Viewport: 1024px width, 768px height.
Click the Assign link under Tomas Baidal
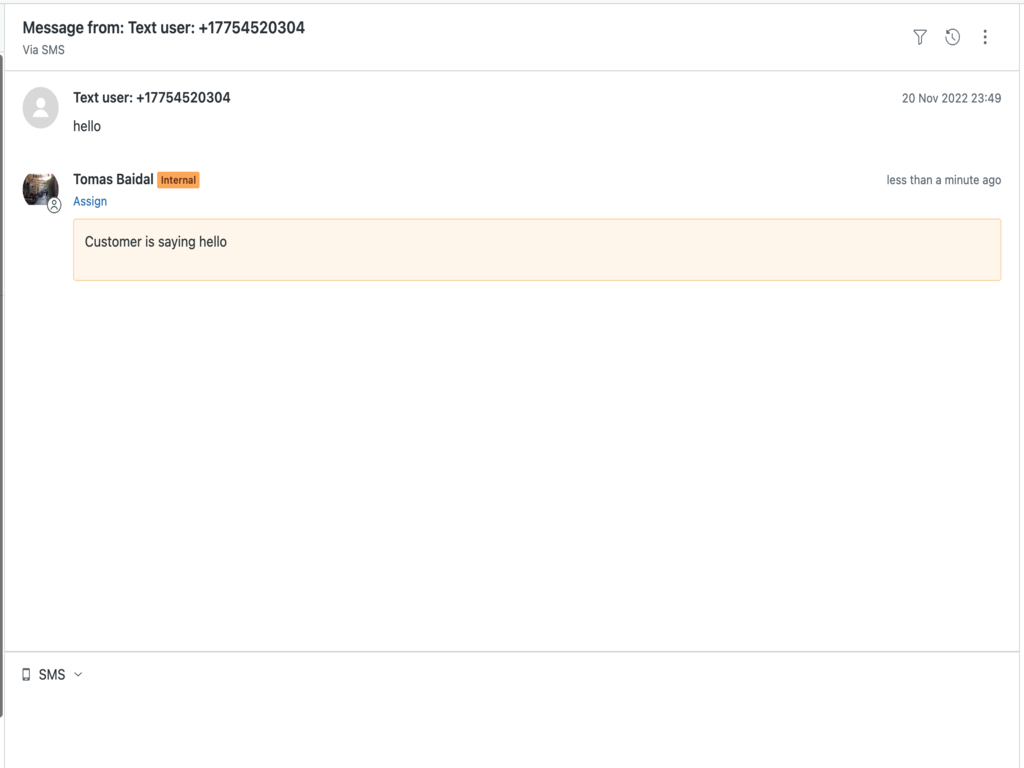coord(90,201)
